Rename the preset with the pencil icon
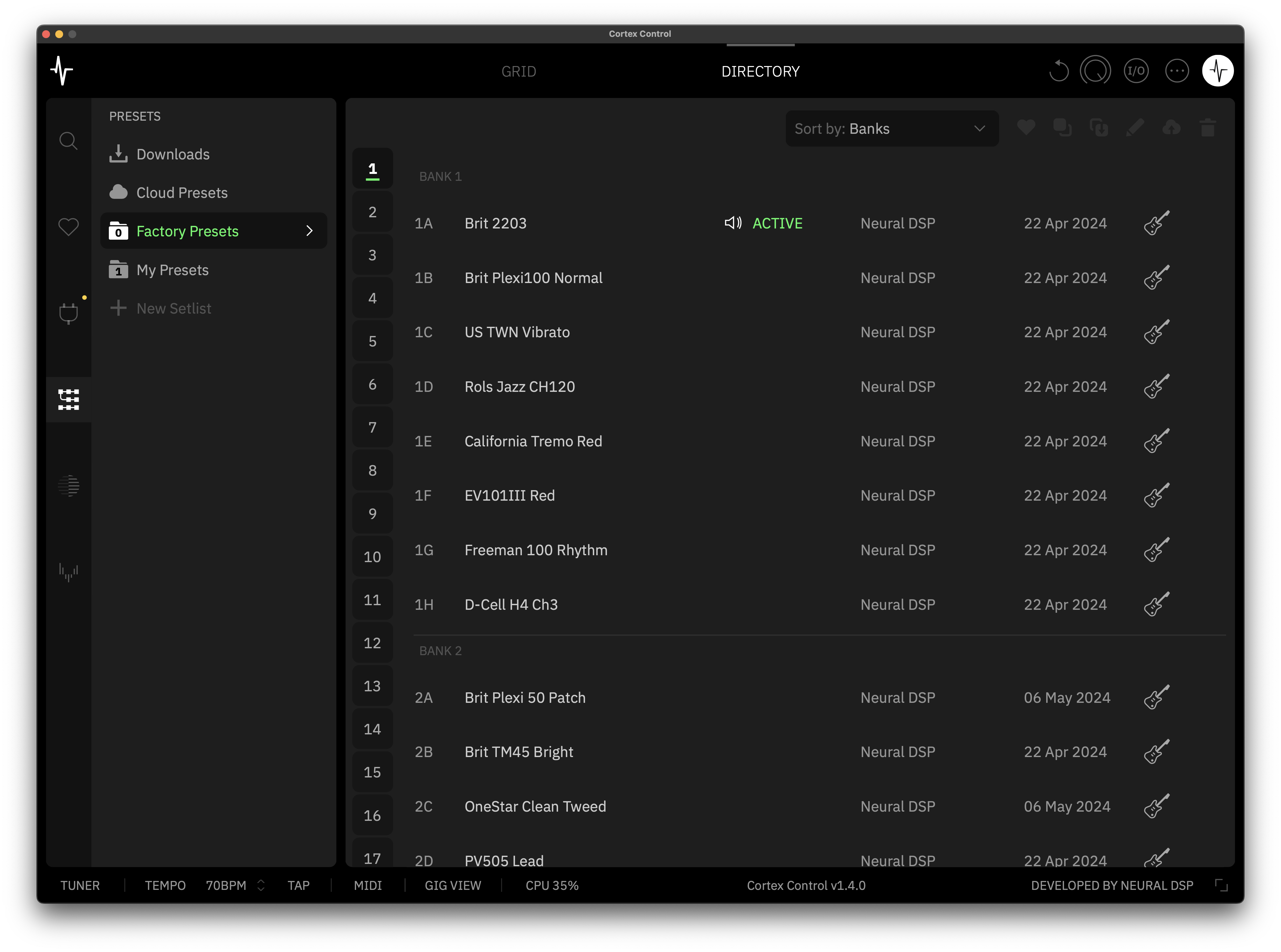The width and height of the screenshot is (1281, 952). [x=1135, y=127]
